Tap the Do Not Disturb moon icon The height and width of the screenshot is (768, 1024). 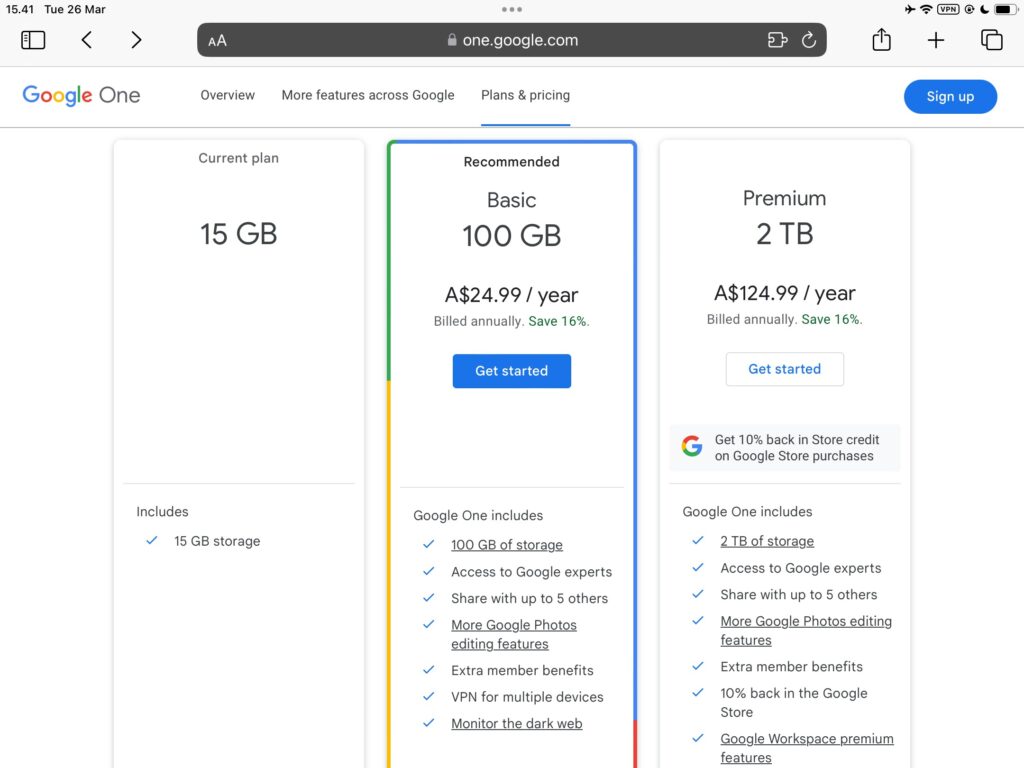point(984,9)
